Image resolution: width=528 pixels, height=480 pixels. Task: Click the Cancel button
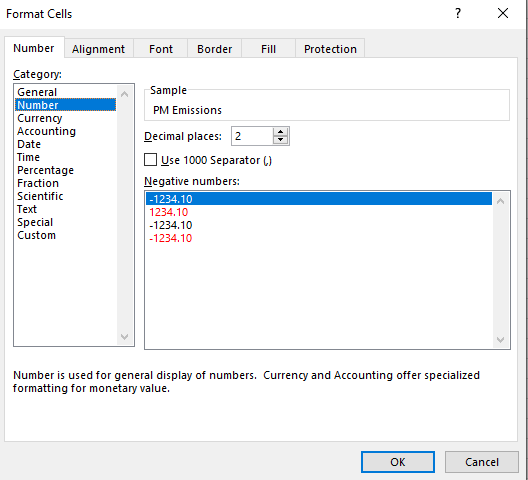point(482,462)
